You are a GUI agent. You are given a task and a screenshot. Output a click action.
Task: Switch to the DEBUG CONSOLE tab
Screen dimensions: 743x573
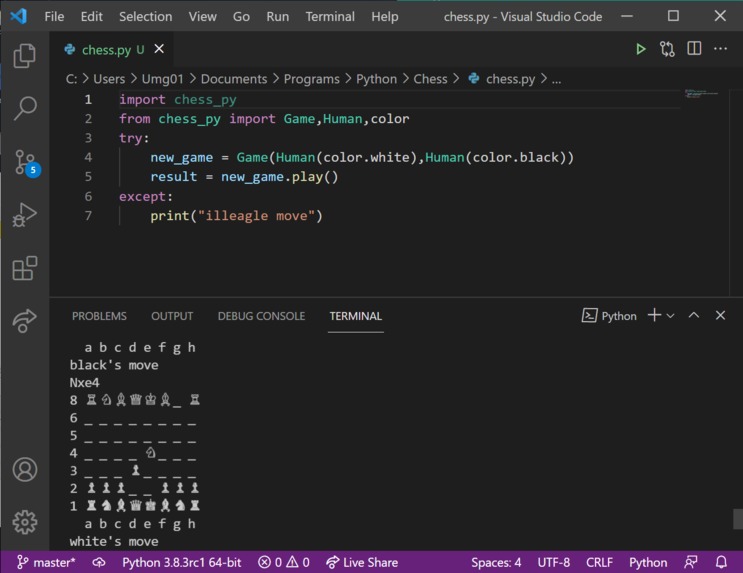[x=261, y=316]
